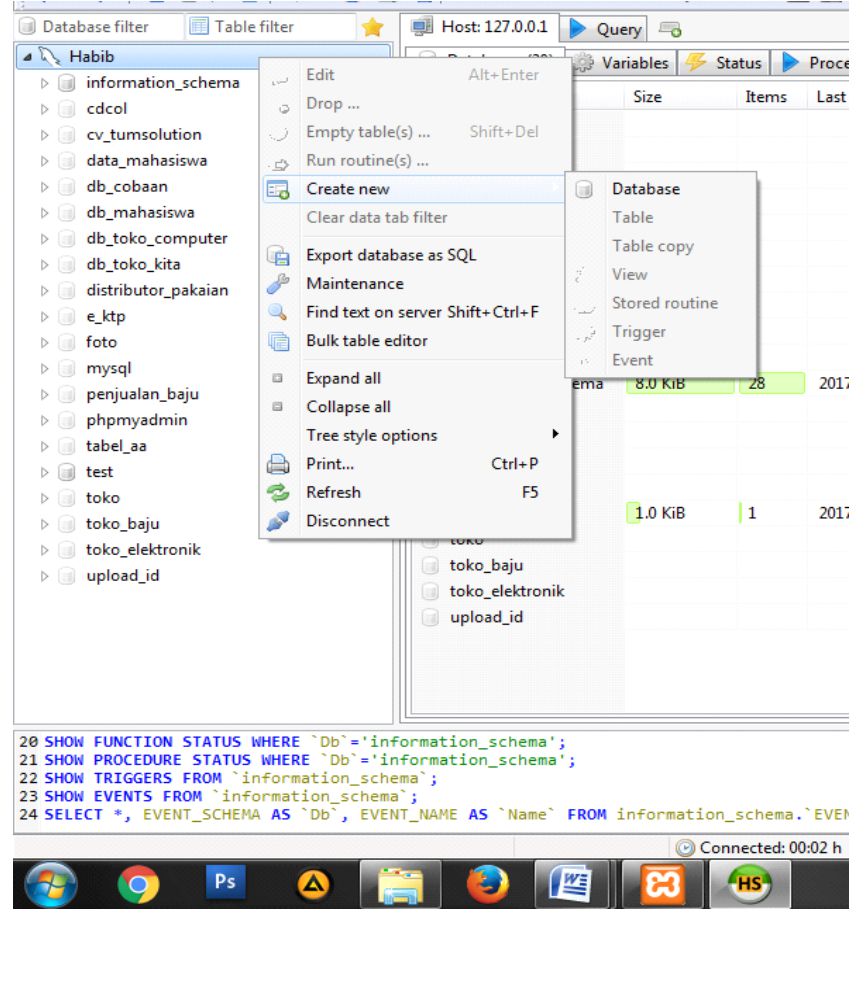Launch Photoshop from the taskbar
Viewport: 866px width, 989px height.
point(224,883)
